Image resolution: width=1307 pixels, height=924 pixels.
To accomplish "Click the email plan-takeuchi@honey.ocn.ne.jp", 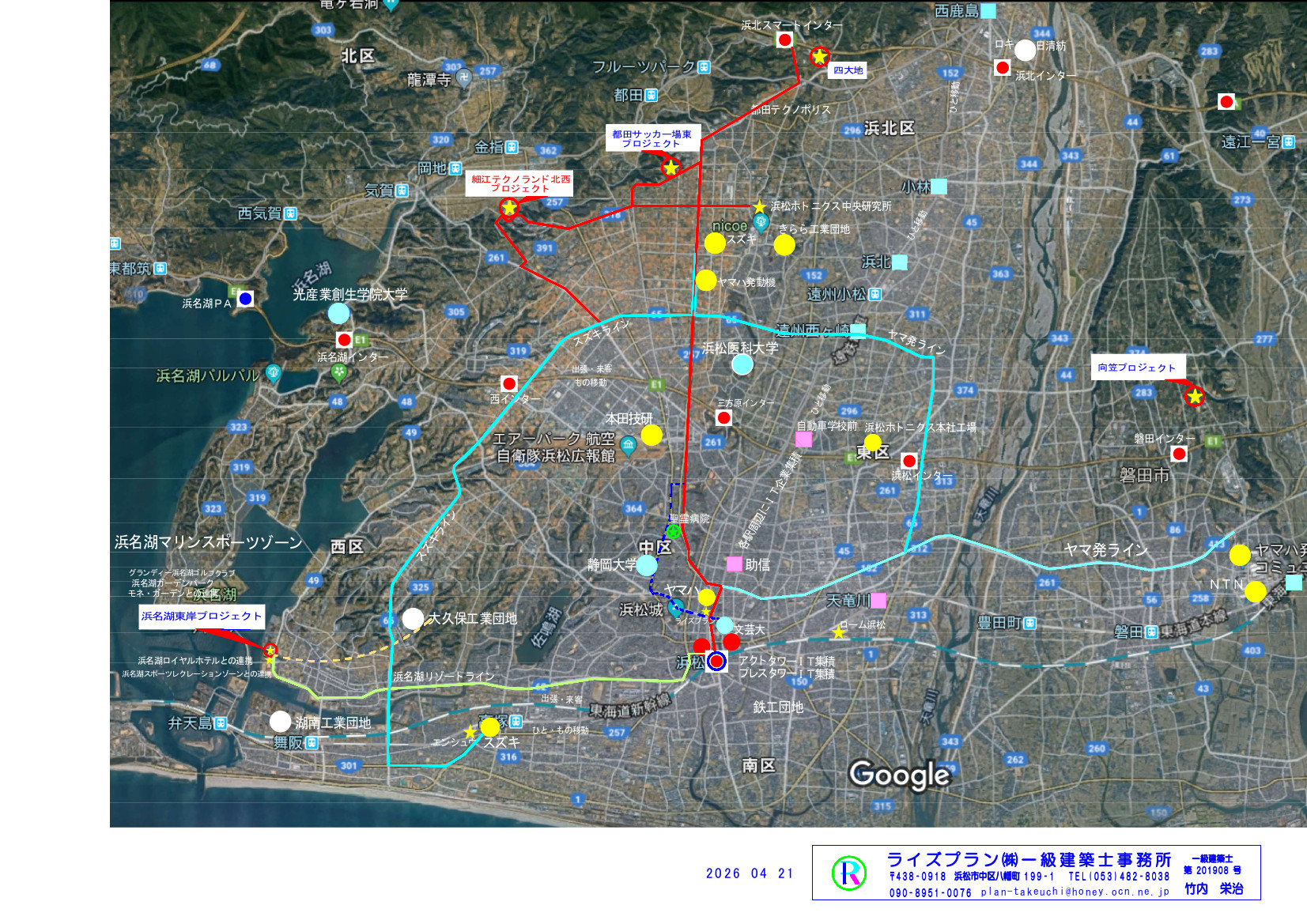I will click(1075, 892).
